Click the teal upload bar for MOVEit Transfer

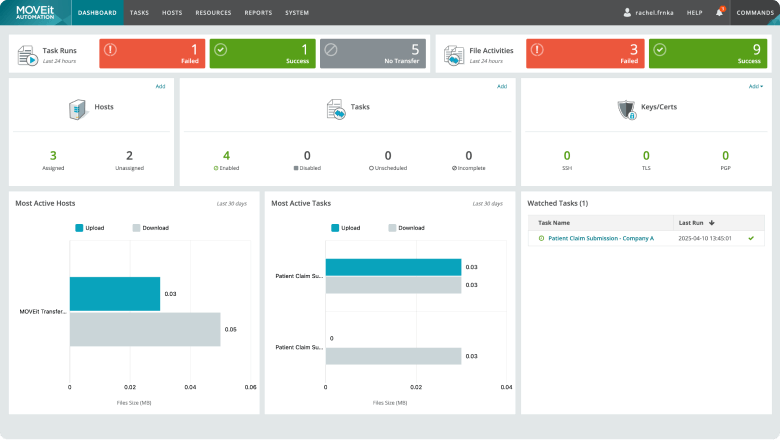tap(115, 293)
